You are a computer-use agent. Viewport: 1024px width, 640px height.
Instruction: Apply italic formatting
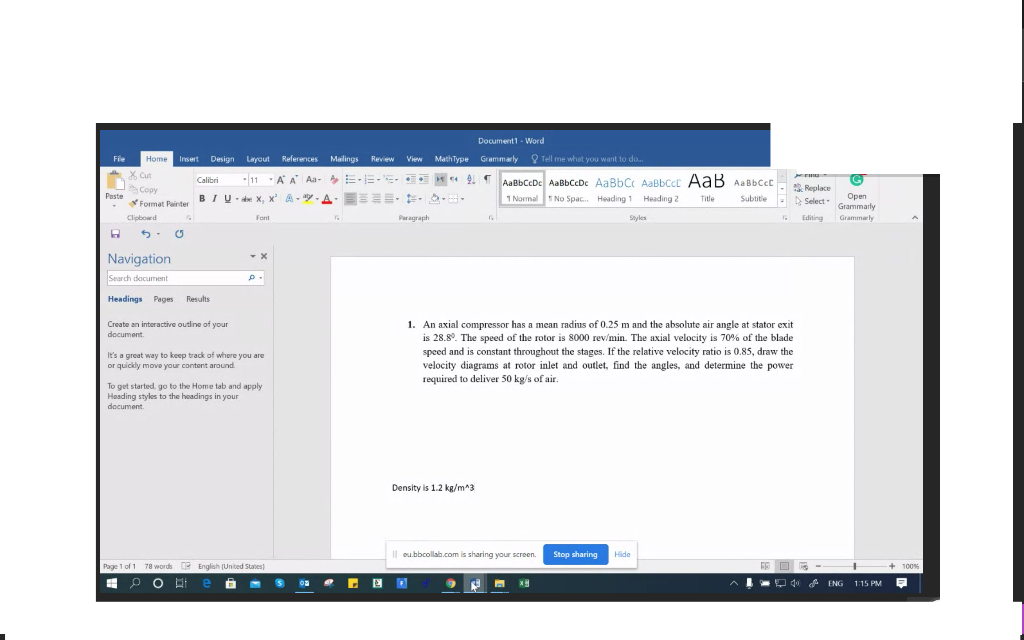pos(214,198)
